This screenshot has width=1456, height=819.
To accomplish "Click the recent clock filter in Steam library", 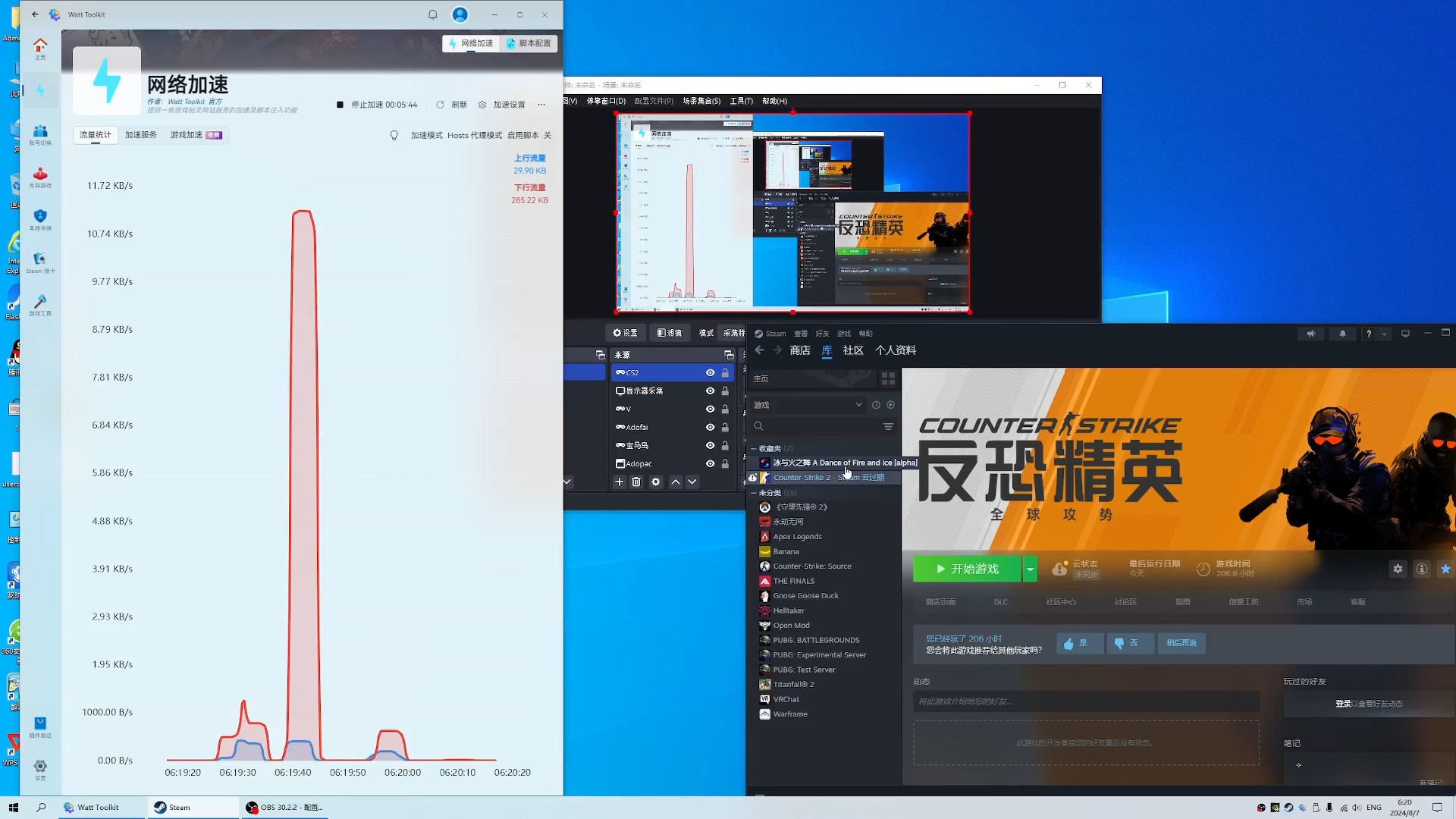I will (876, 405).
